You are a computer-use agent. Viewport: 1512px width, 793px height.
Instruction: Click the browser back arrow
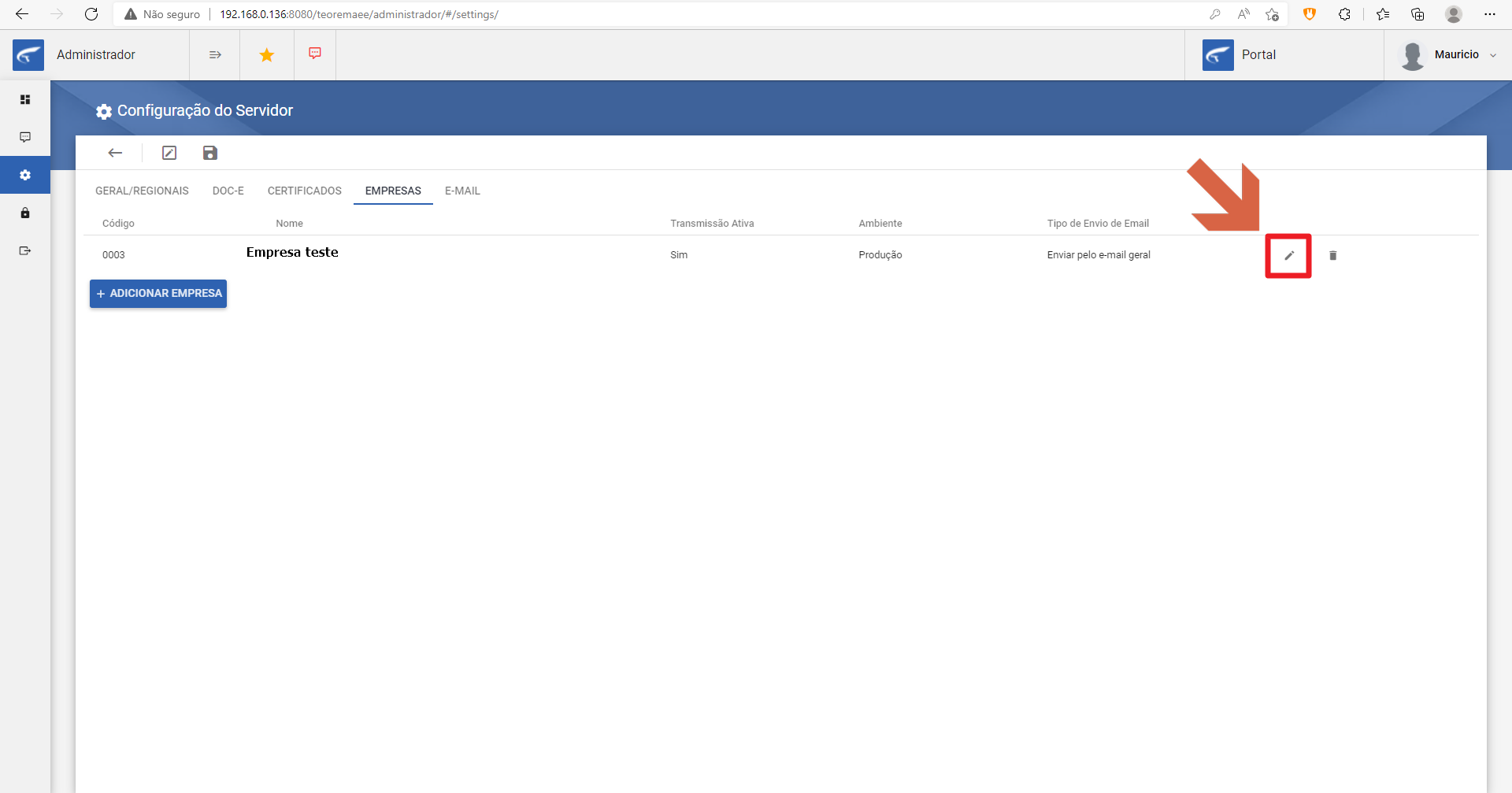[22, 14]
